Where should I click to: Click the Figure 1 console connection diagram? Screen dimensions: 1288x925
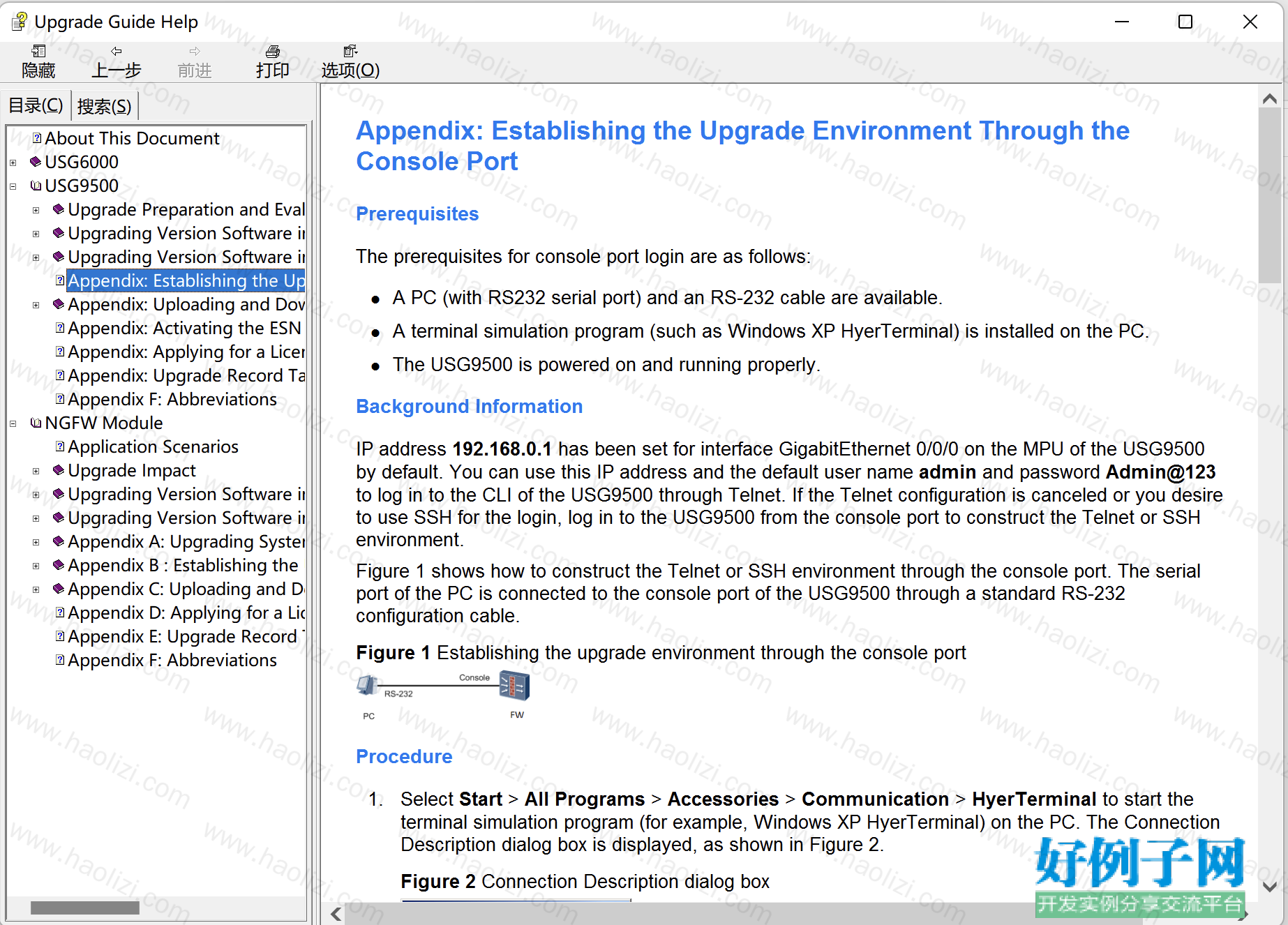444,695
